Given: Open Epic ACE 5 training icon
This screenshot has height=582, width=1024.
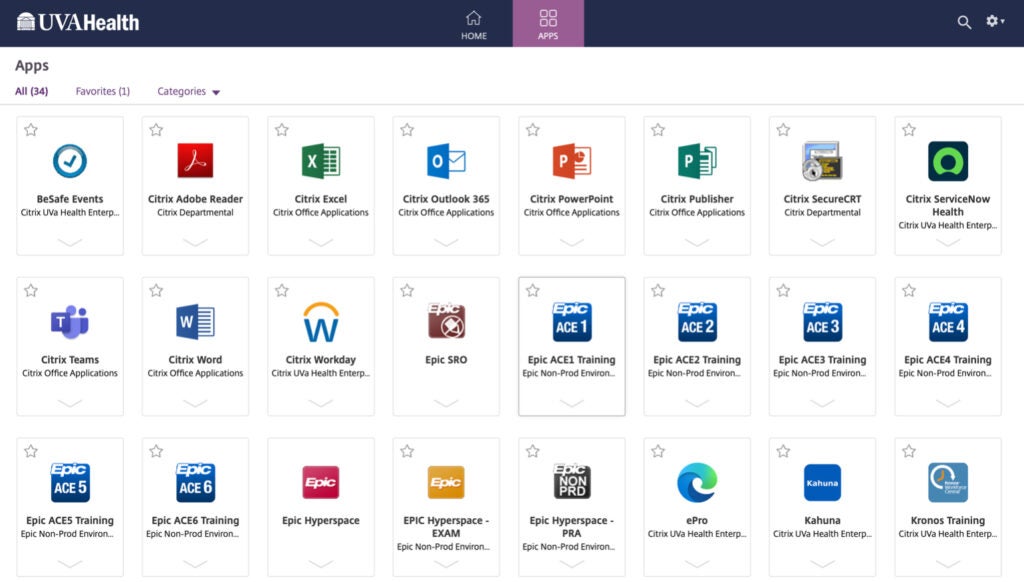Looking at the screenshot, I should (x=70, y=482).
